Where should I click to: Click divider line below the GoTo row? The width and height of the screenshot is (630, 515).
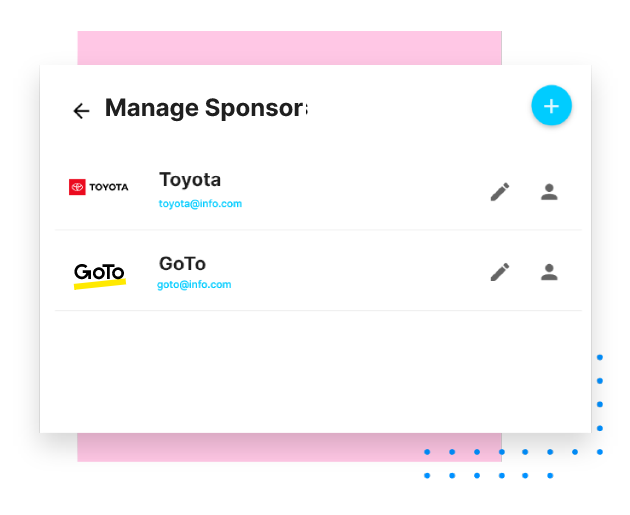click(x=318, y=310)
